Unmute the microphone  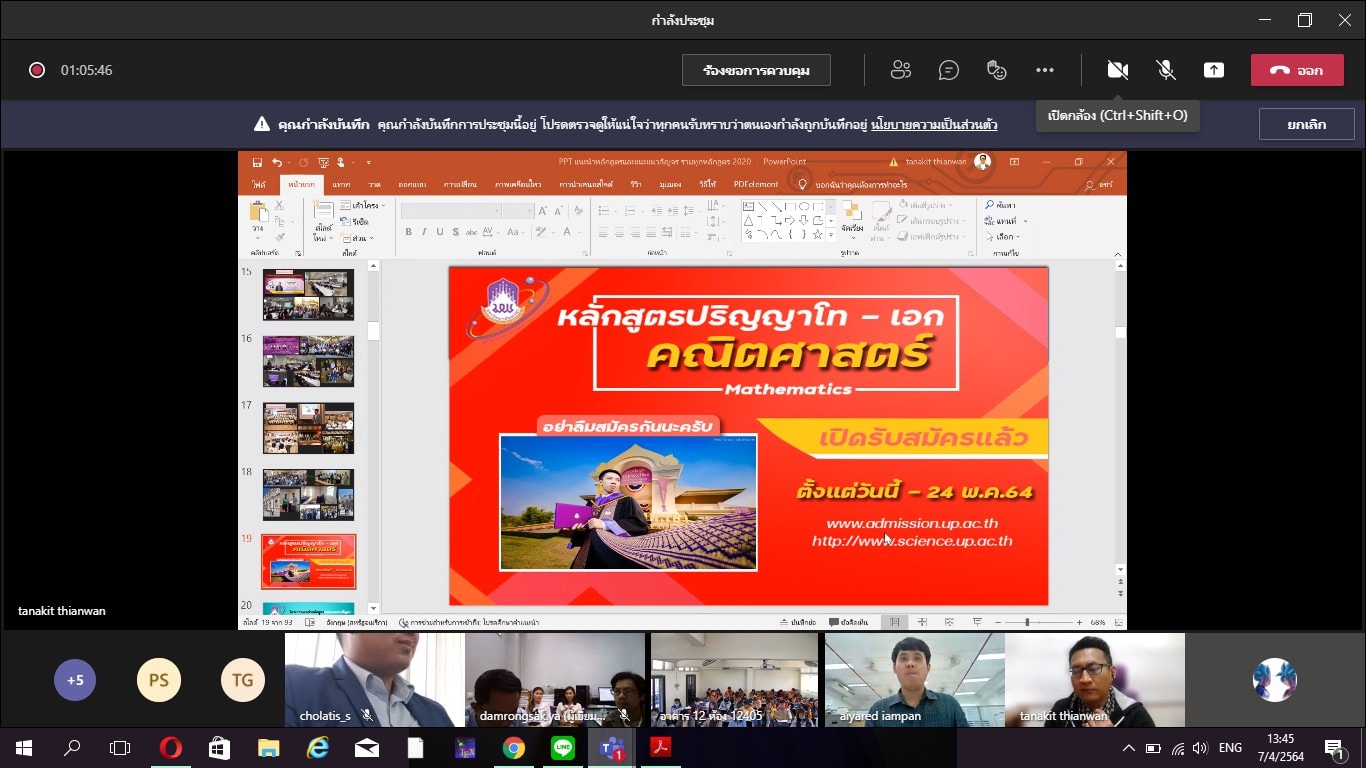(x=1165, y=70)
